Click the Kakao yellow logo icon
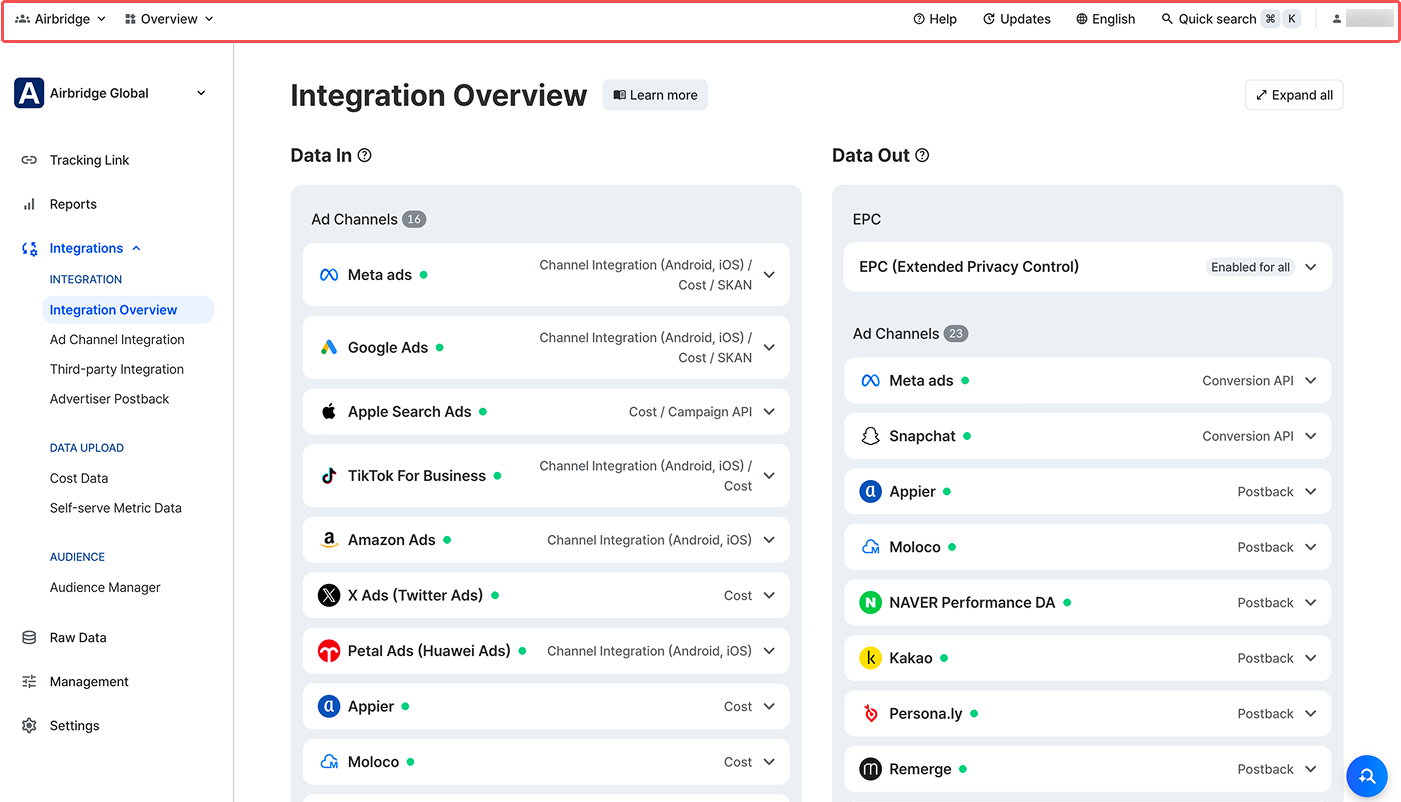The image size is (1401, 802). [871, 658]
